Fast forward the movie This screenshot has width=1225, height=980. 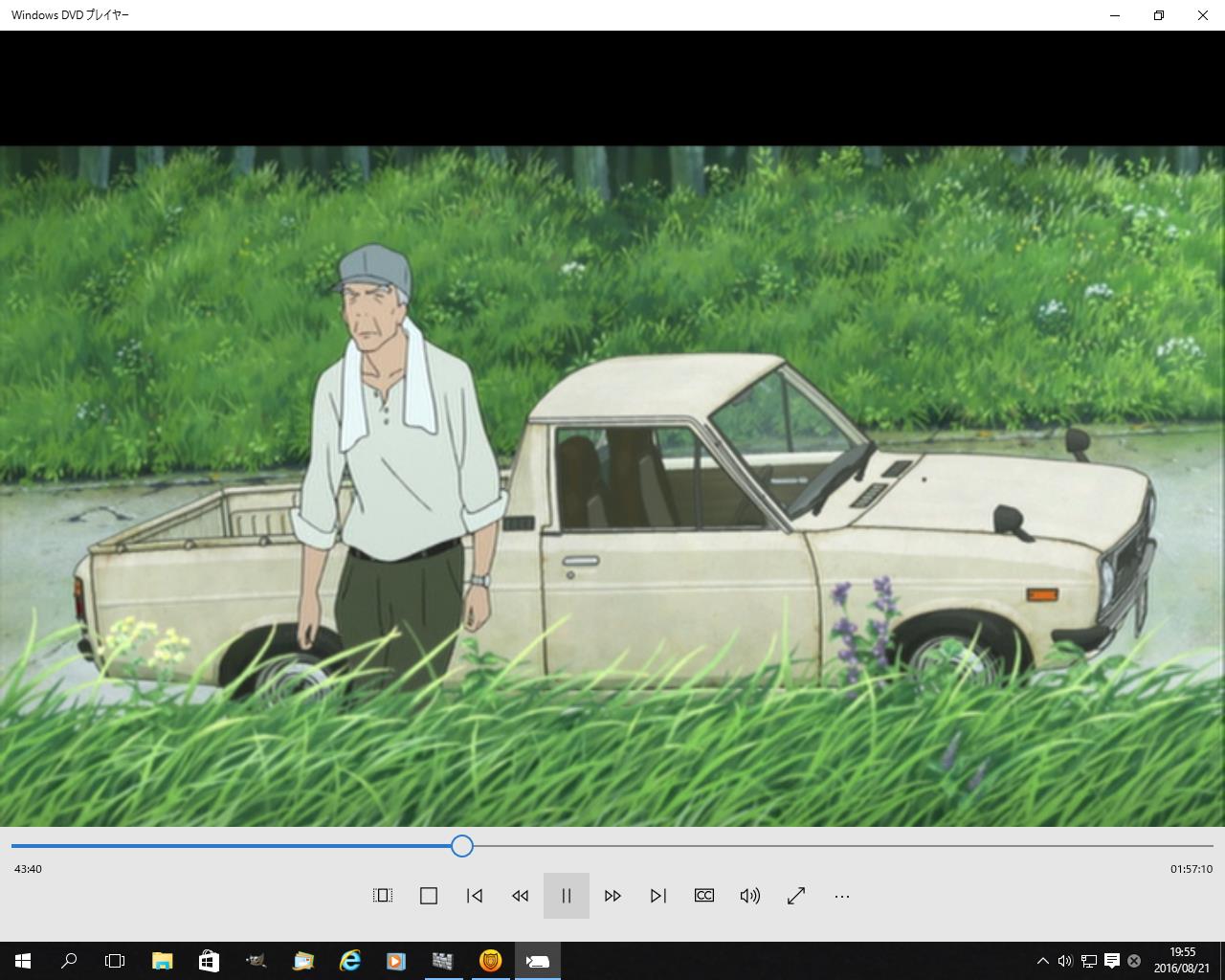pos(612,896)
